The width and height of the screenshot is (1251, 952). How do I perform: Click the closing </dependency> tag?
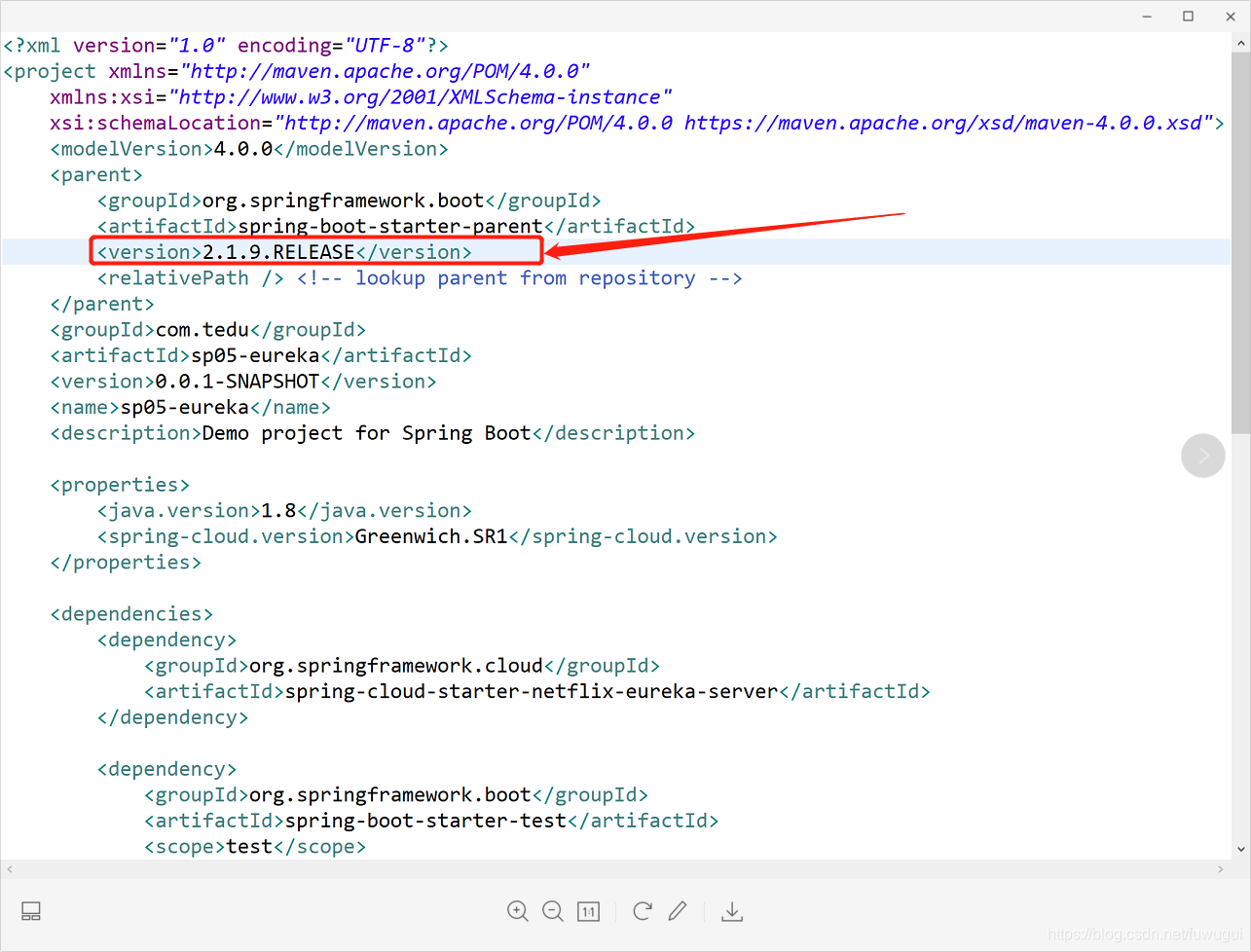coord(172,717)
